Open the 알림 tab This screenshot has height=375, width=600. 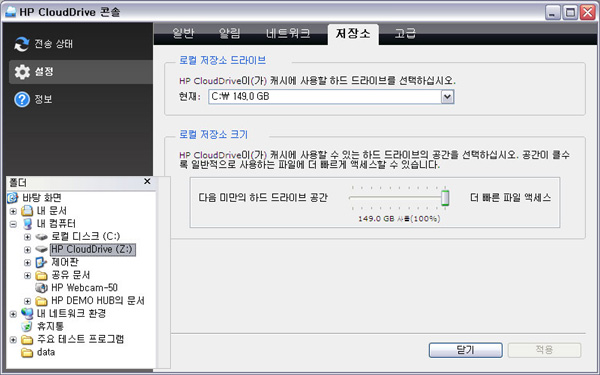(x=230, y=34)
